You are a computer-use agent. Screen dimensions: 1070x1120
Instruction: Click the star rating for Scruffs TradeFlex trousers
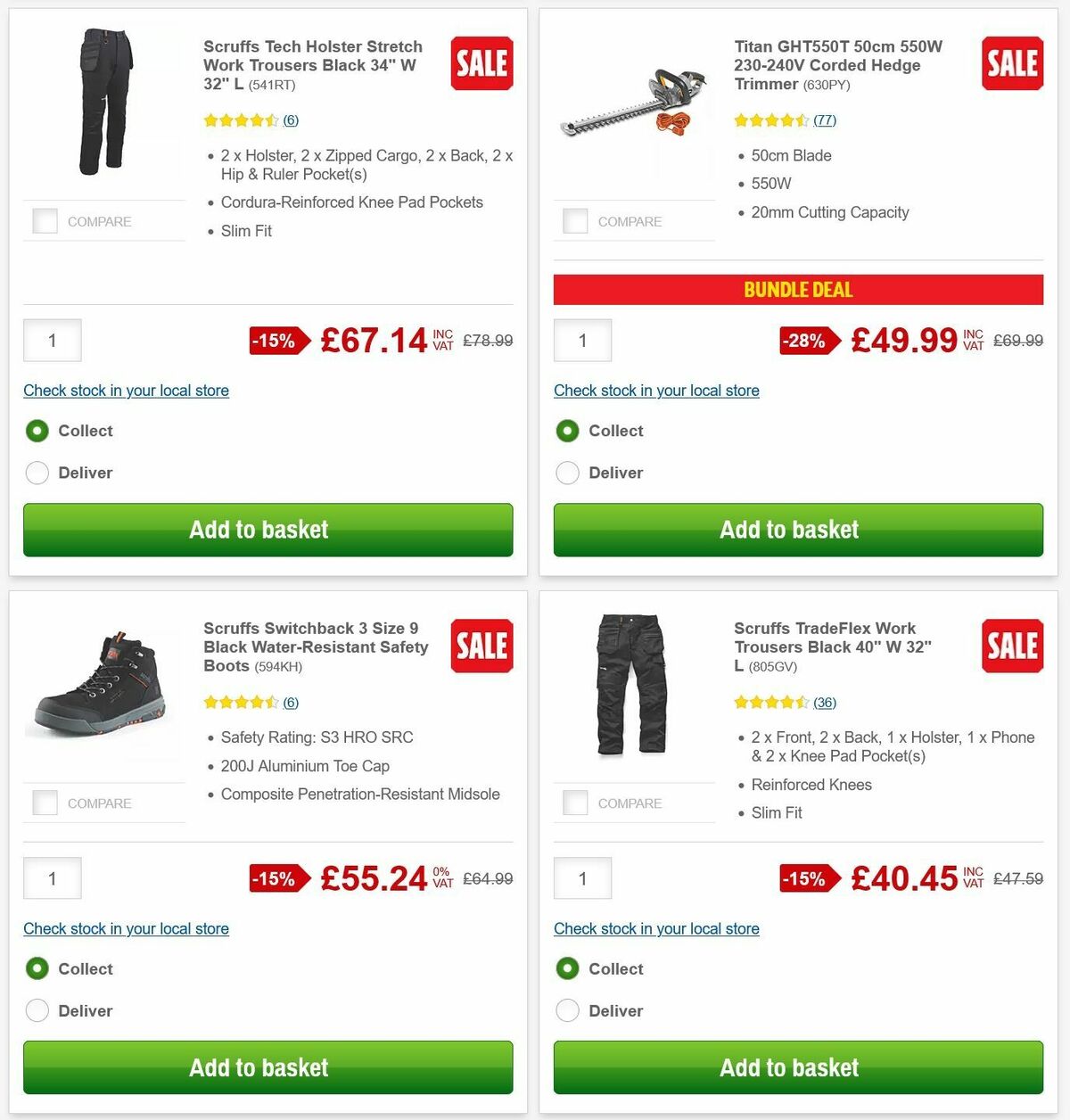coord(773,702)
